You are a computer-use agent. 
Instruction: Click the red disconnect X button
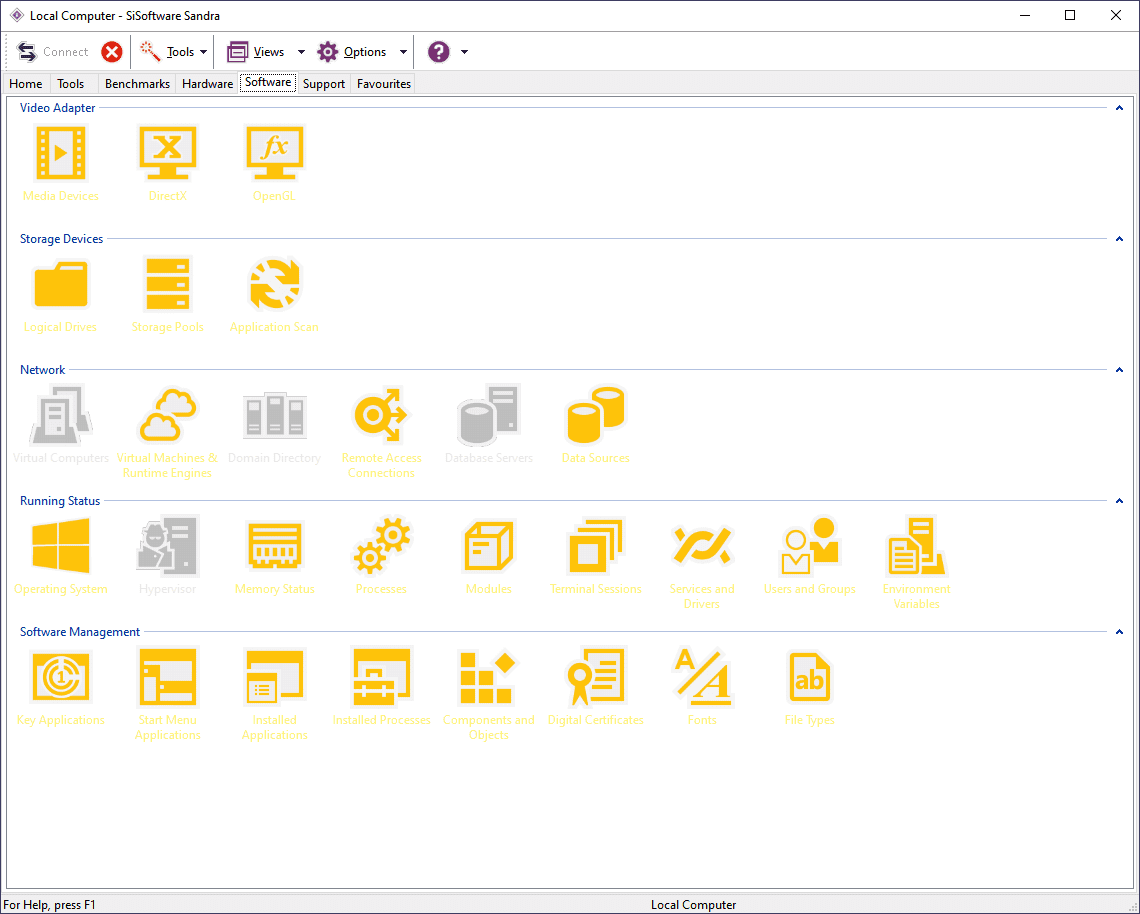(111, 52)
